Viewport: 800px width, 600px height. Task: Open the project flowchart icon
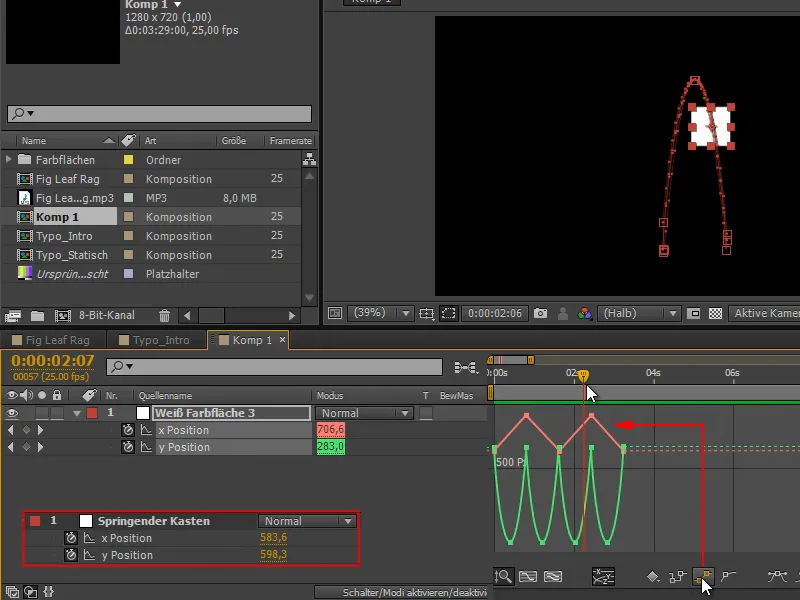tap(309, 159)
